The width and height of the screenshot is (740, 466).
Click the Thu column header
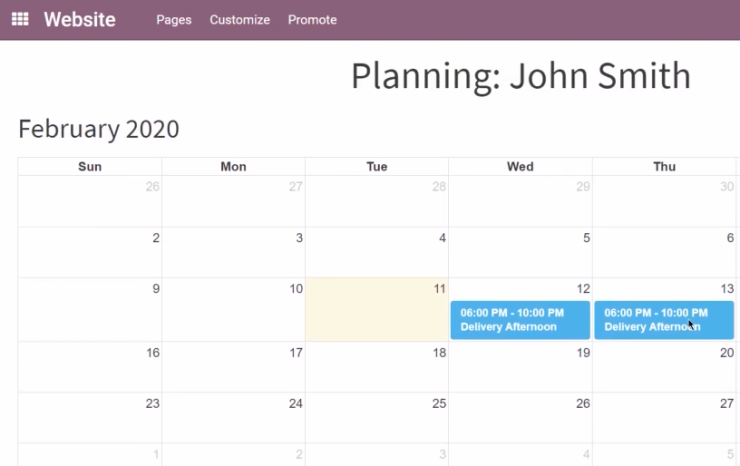(665, 167)
